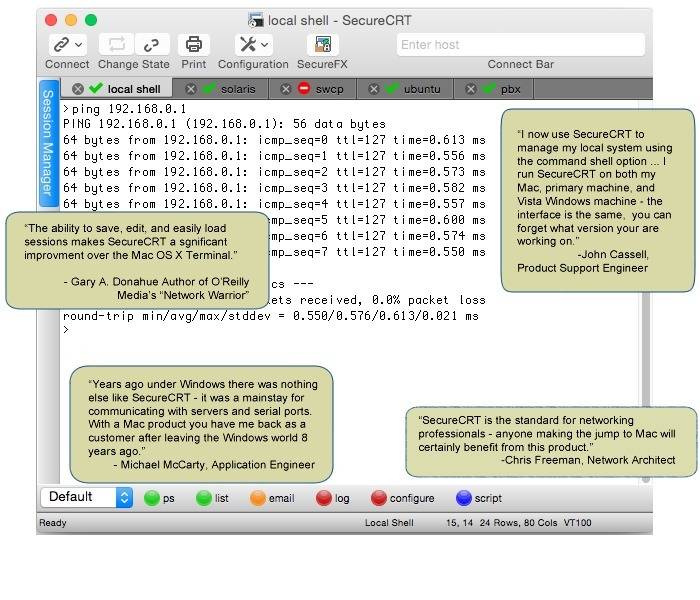Click the yellow minimize window button
The image size is (700, 600).
point(71,20)
